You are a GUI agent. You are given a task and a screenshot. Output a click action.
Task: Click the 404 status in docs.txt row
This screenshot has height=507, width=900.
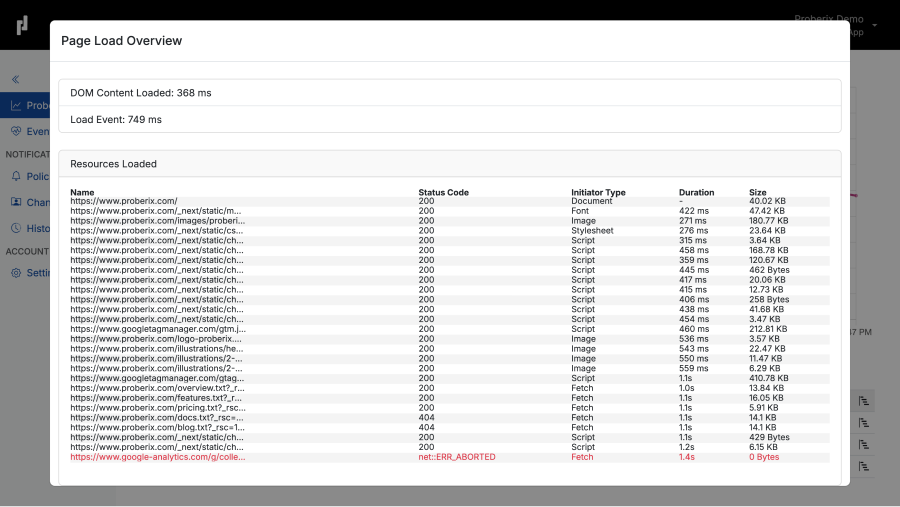pos(426,417)
